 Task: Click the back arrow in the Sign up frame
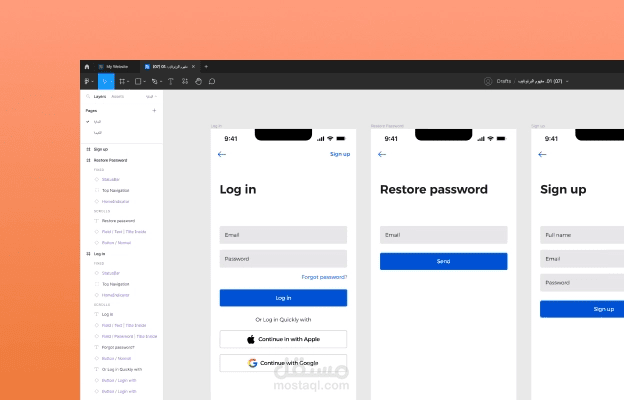542,154
